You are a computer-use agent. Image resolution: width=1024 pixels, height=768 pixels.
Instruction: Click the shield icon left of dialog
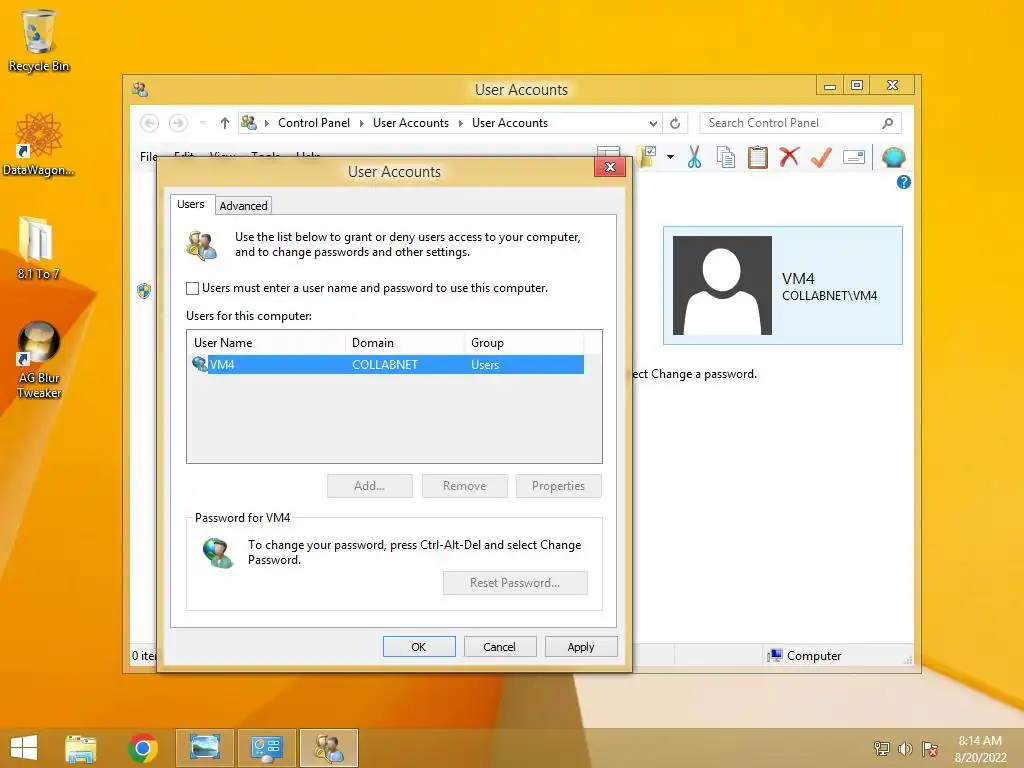point(144,291)
